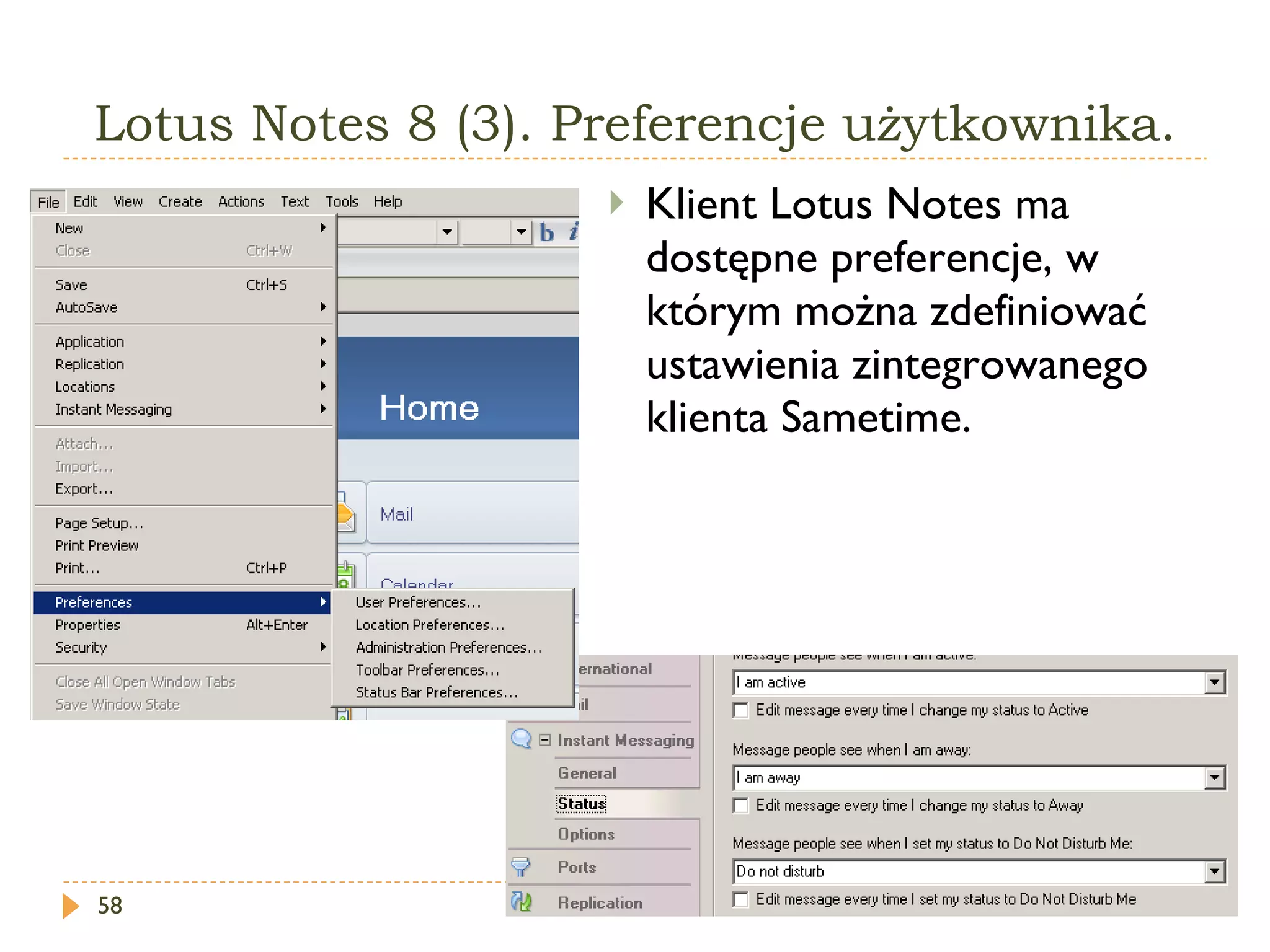This screenshot has height=952, width=1270.
Task: Open the Text menu
Action: pos(295,202)
